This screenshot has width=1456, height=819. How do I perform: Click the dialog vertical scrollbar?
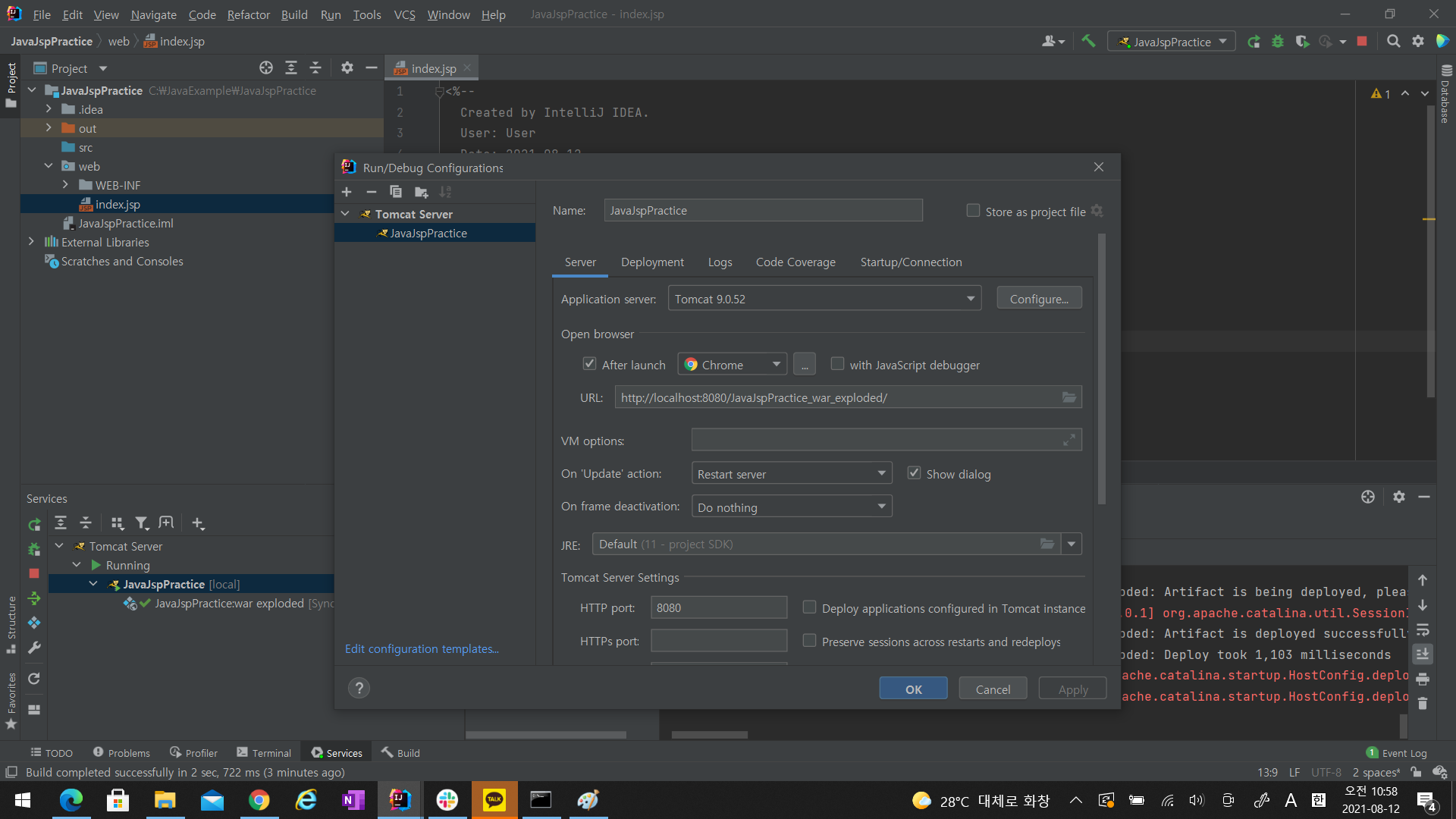[1101, 369]
